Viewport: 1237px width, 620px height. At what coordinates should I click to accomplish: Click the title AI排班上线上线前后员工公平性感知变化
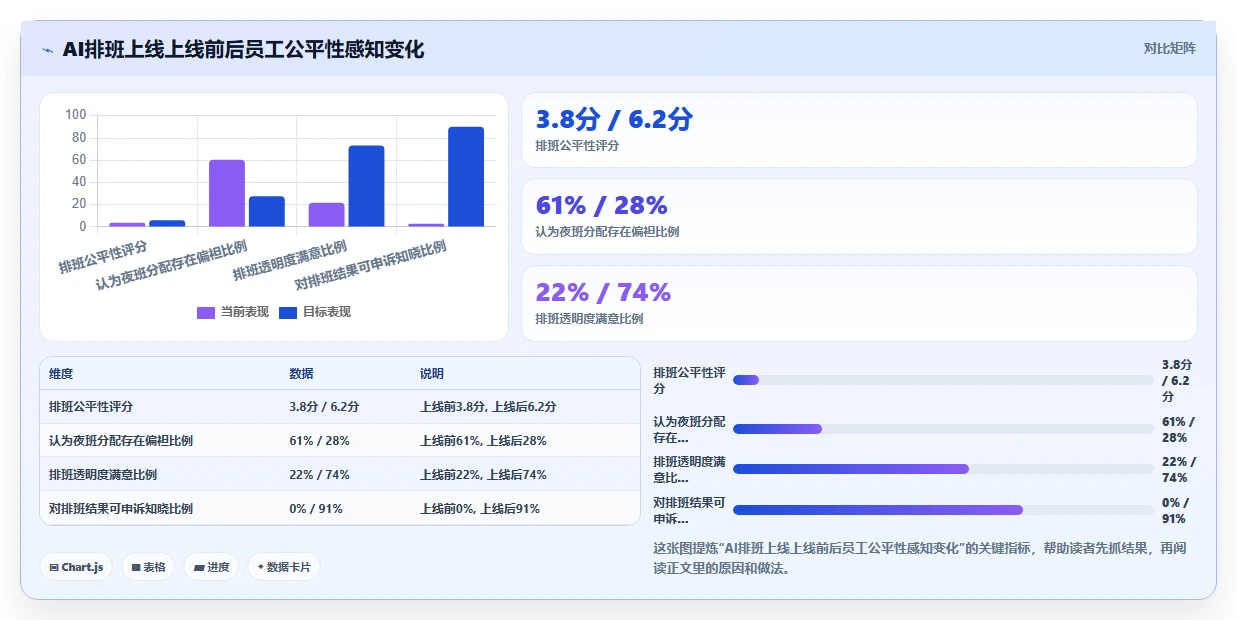[x=244, y=49]
